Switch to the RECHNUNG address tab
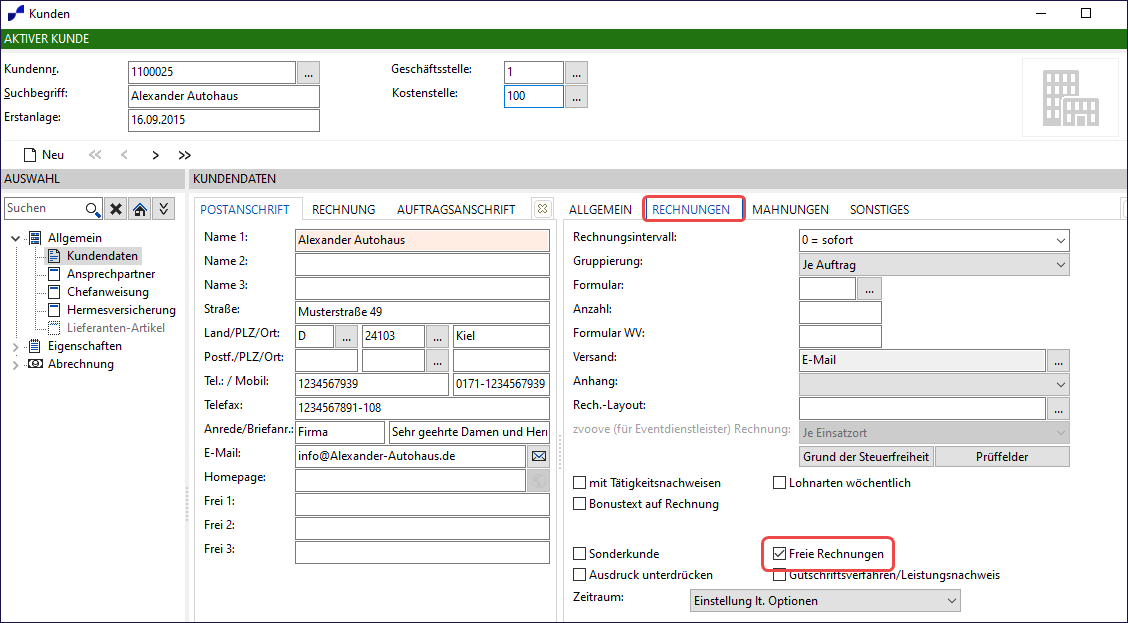Viewport: 1128px width, 623px height. coord(343,209)
